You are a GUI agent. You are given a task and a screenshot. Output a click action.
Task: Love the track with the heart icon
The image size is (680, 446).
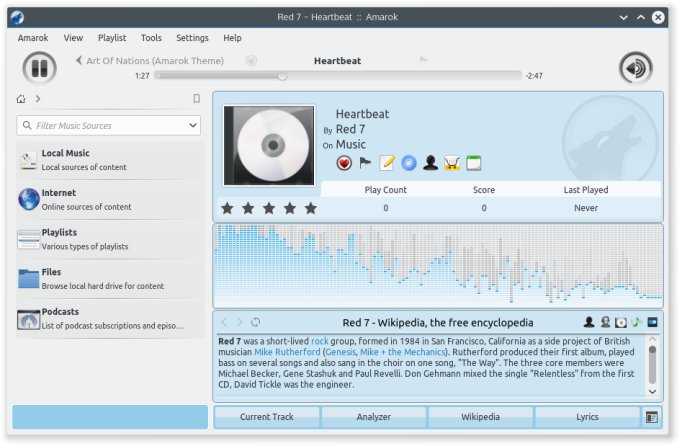click(x=344, y=163)
